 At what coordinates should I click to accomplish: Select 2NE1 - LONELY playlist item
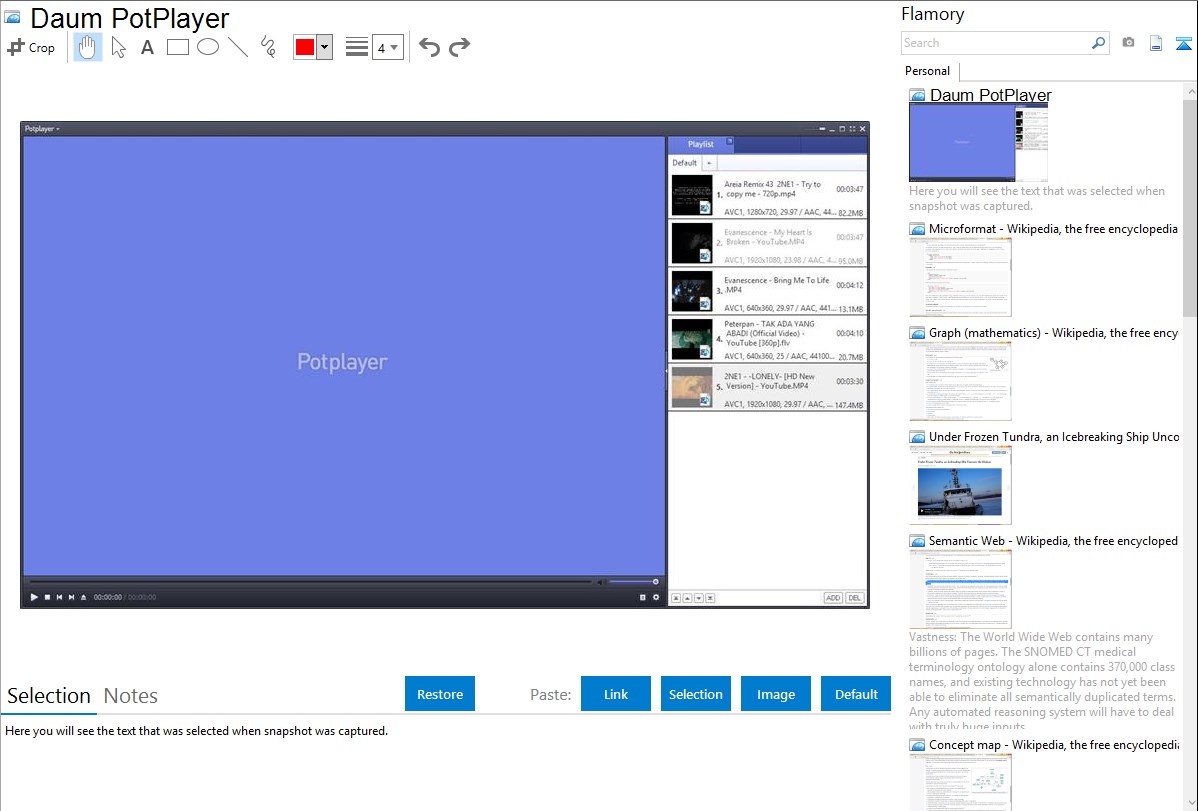(768, 388)
